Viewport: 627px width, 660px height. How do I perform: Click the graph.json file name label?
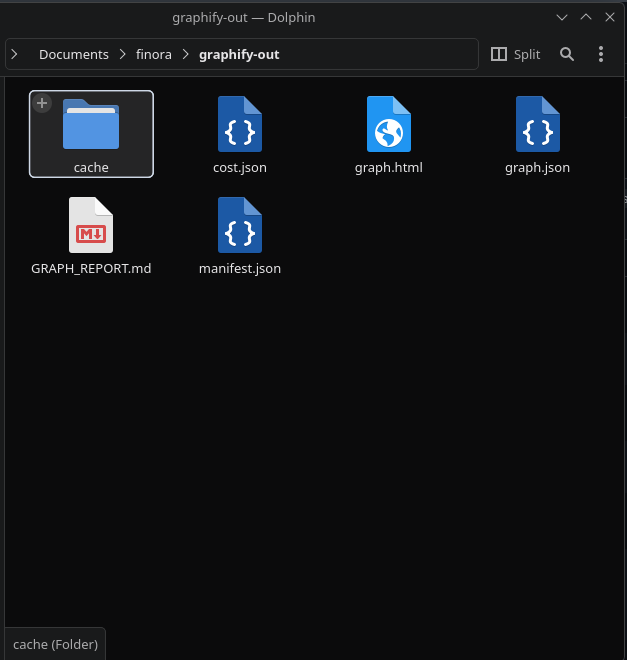[538, 168]
